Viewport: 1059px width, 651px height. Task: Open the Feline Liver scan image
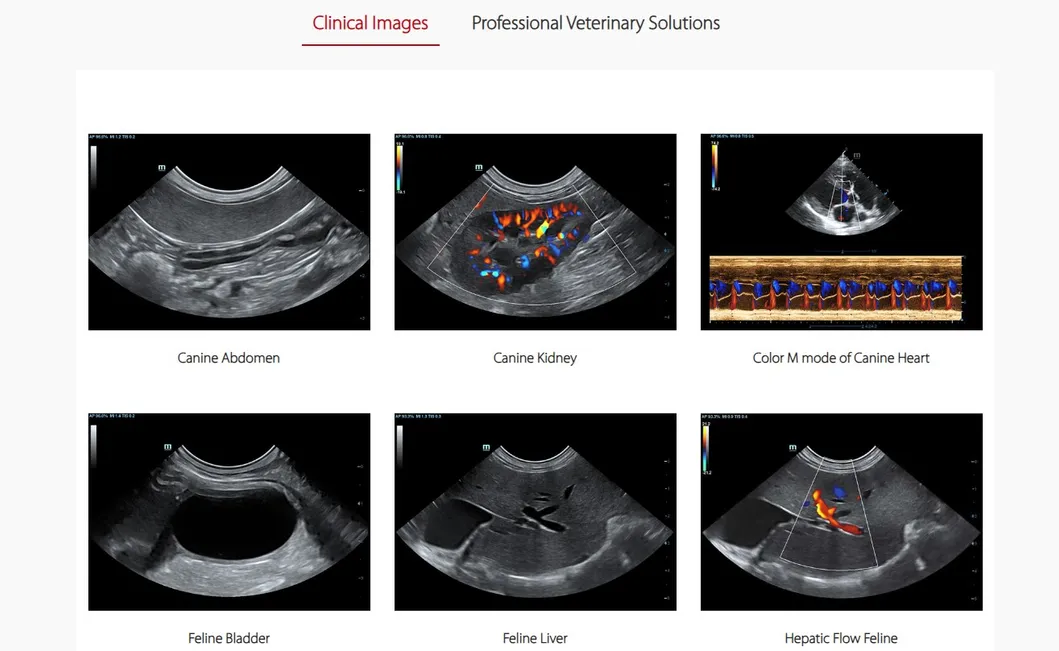pos(535,511)
